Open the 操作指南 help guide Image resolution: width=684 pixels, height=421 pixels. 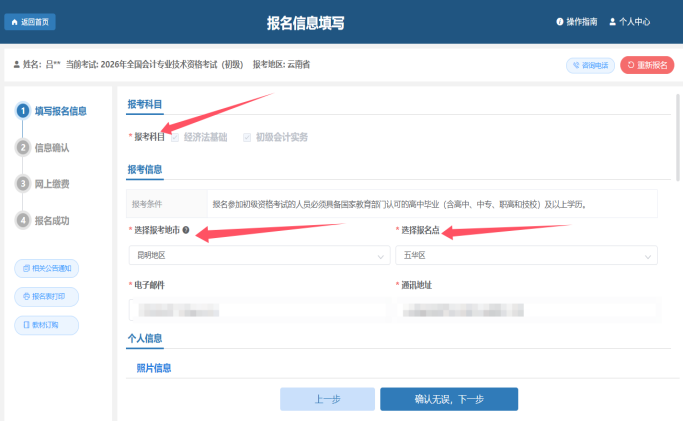click(576, 21)
